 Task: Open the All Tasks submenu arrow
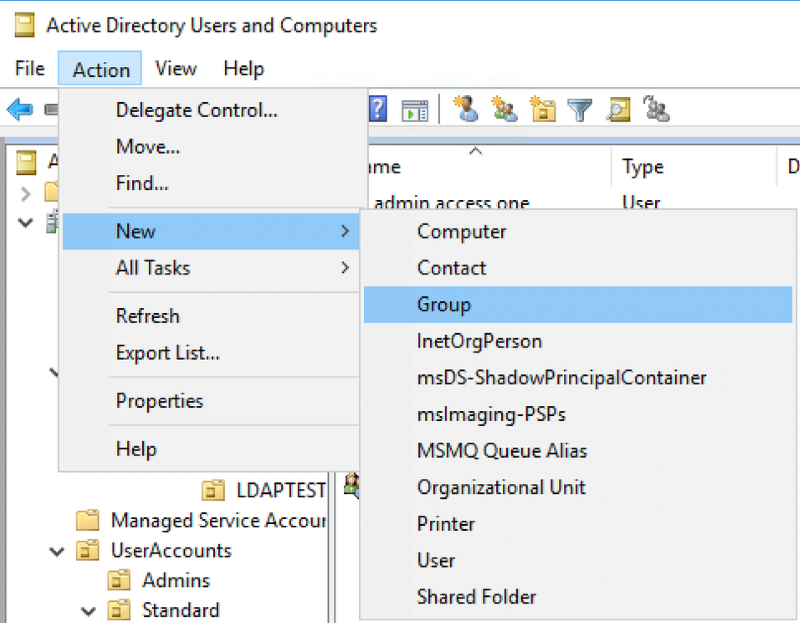345,268
